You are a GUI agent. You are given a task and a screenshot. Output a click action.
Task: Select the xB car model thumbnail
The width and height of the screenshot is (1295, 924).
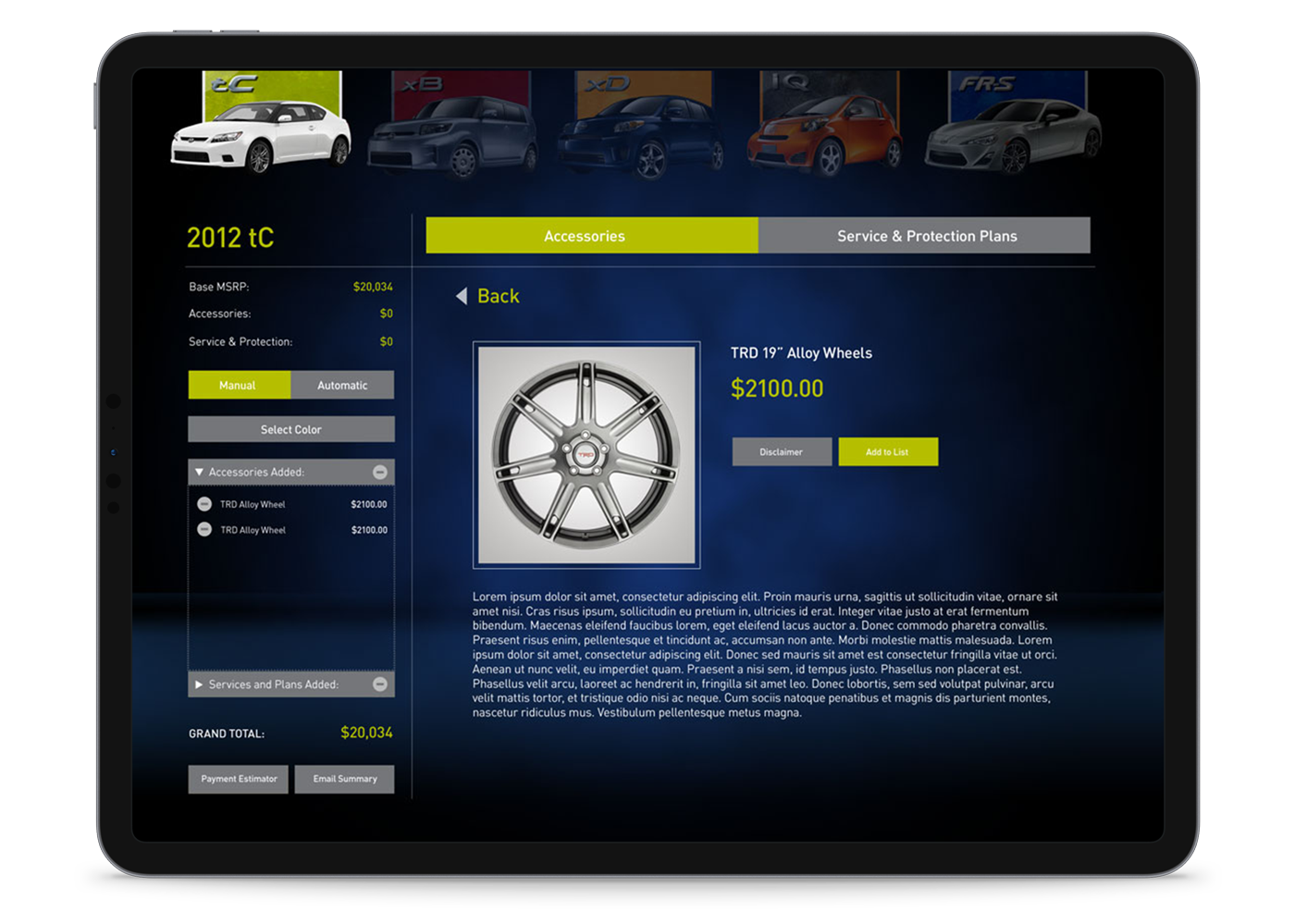453,124
